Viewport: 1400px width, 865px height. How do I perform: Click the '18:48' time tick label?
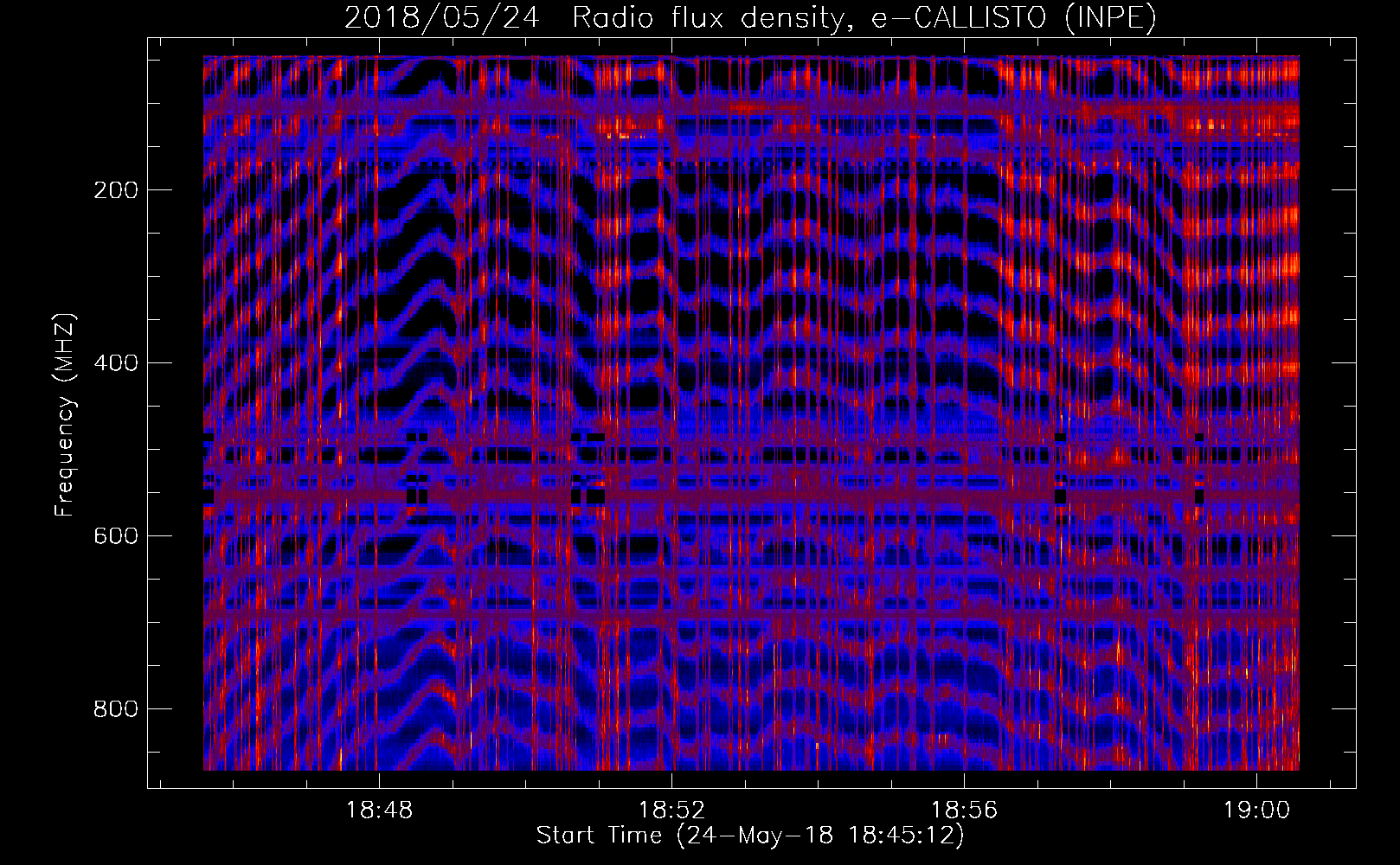380,811
